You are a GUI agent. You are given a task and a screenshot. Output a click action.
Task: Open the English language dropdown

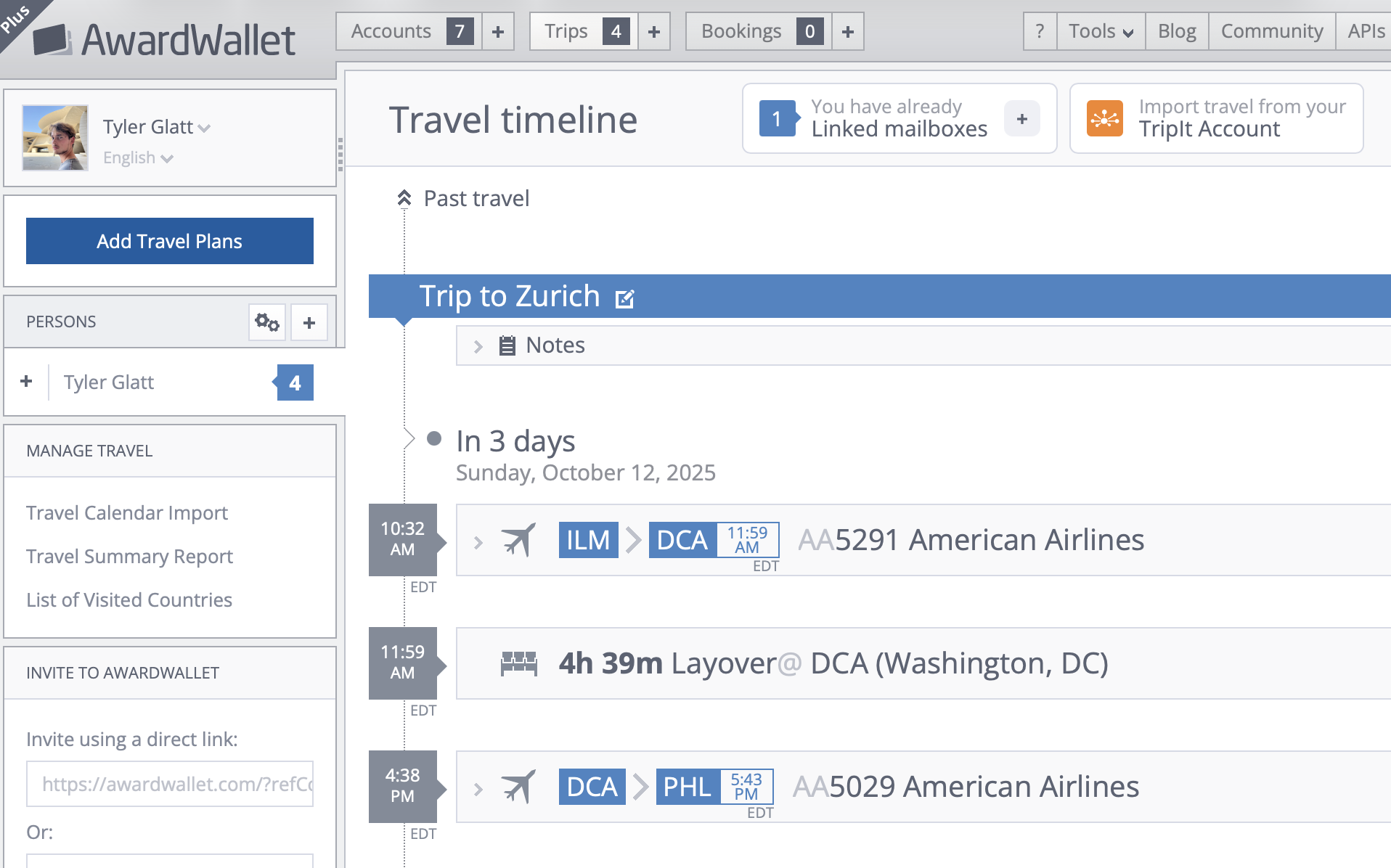point(138,157)
